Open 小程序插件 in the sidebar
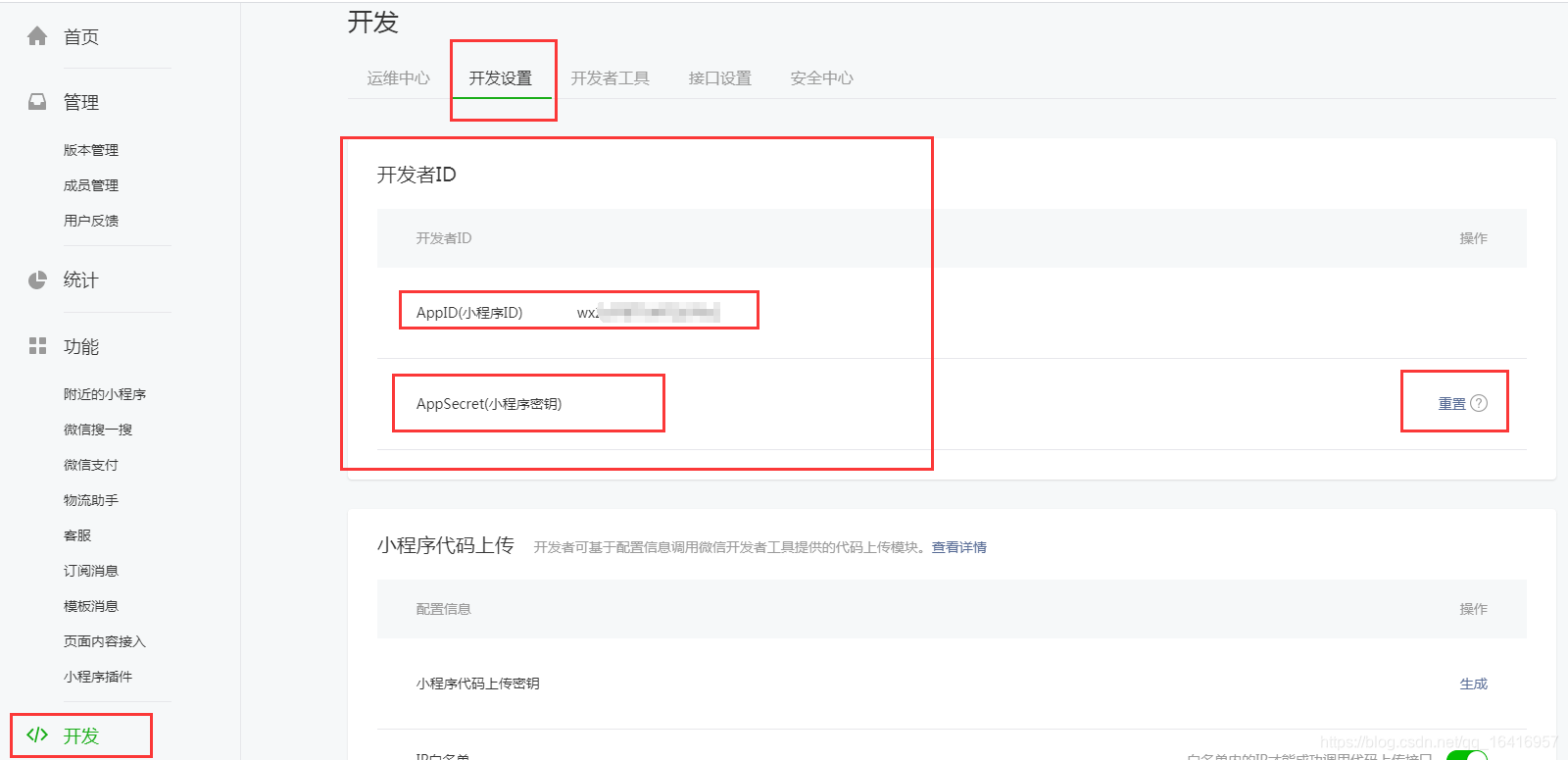The height and width of the screenshot is (760, 1568). coord(98,677)
